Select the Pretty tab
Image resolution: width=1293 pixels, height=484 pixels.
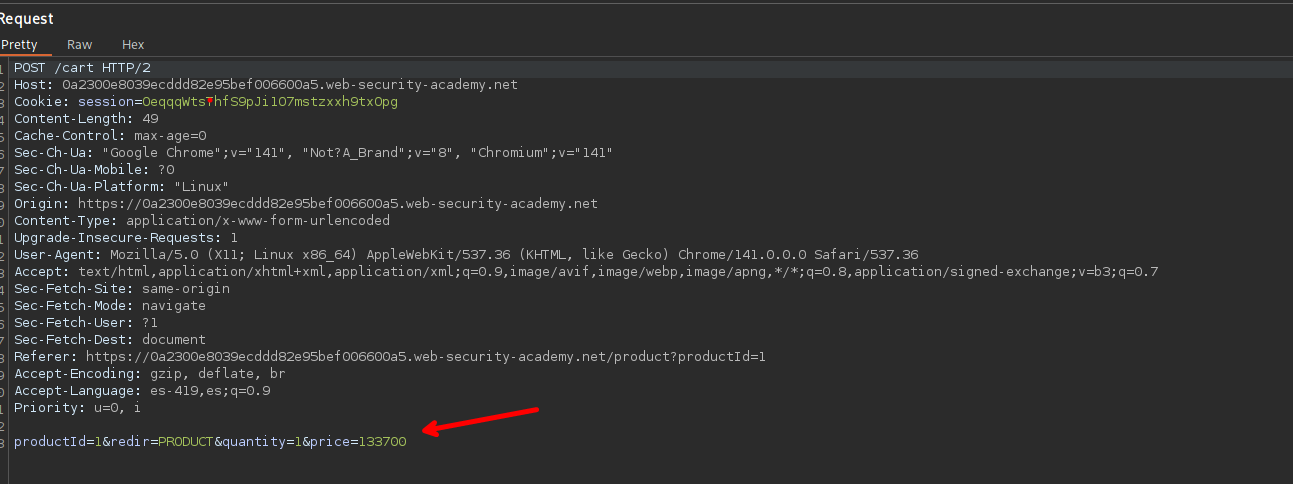point(19,45)
